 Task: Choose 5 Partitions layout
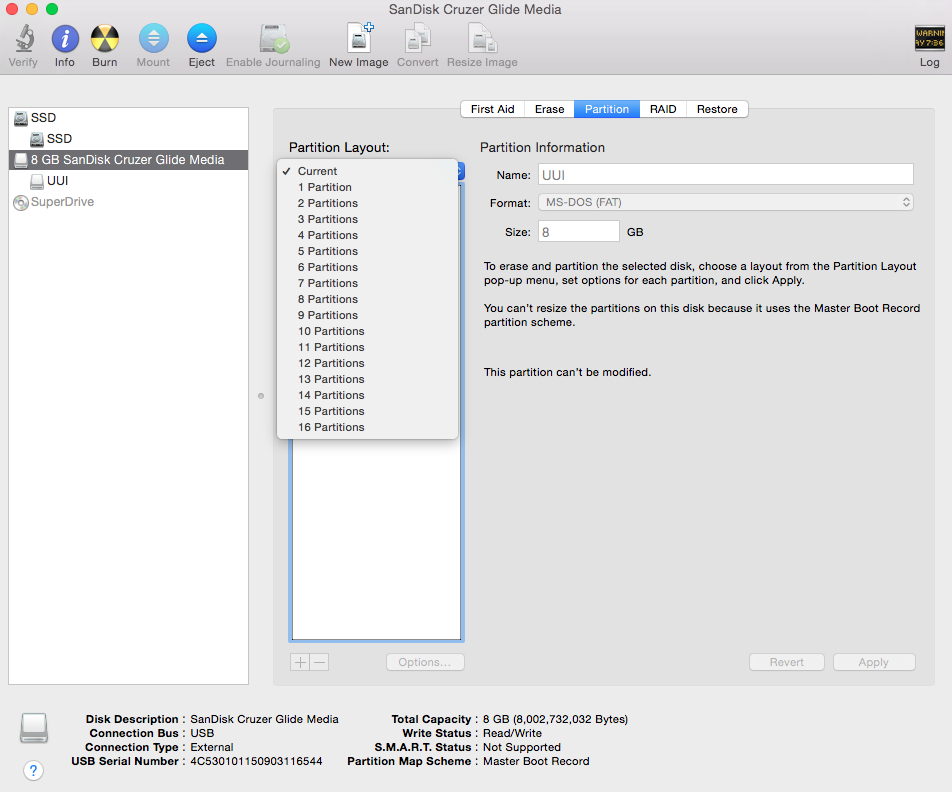367,251
